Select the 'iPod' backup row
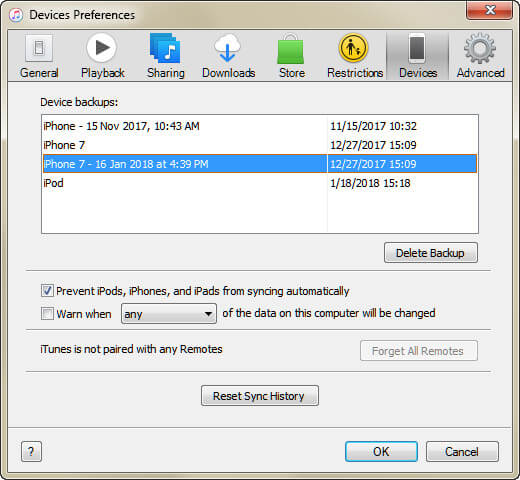The image size is (520, 480). coord(260,183)
